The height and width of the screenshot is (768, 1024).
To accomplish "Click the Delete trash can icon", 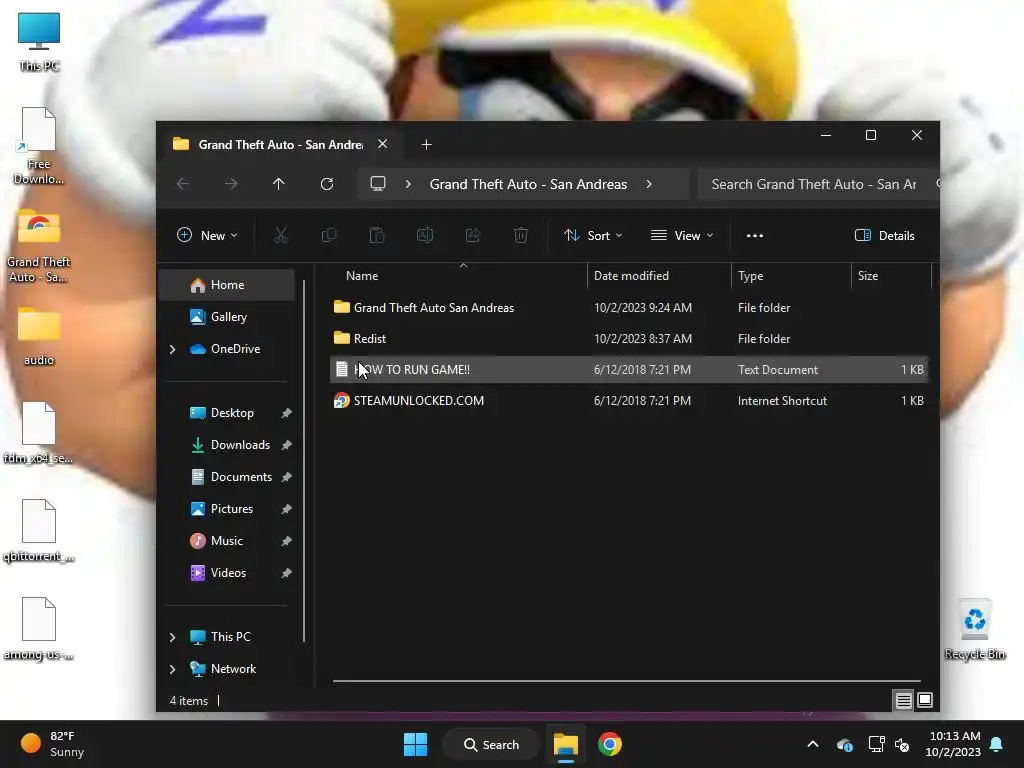I will click(x=520, y=235).
